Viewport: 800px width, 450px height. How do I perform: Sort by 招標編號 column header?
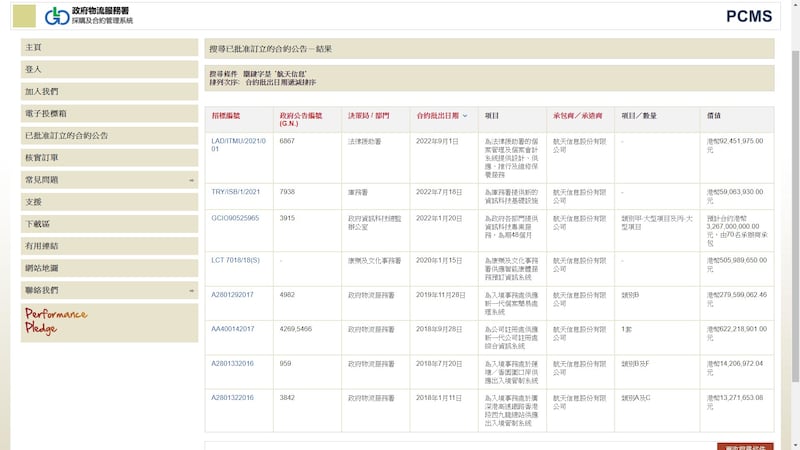point(226,116)
